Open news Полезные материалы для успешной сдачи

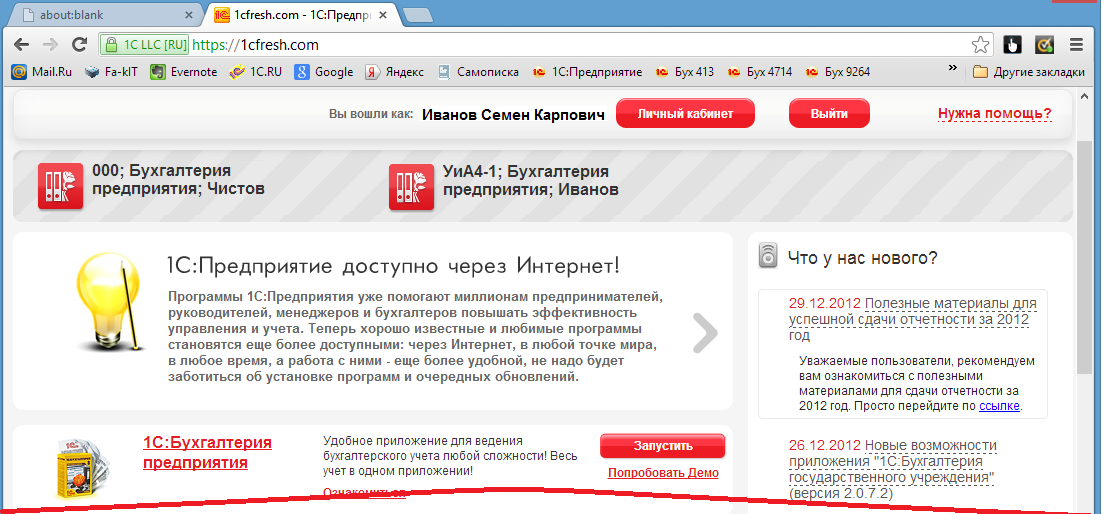[913, 319]
